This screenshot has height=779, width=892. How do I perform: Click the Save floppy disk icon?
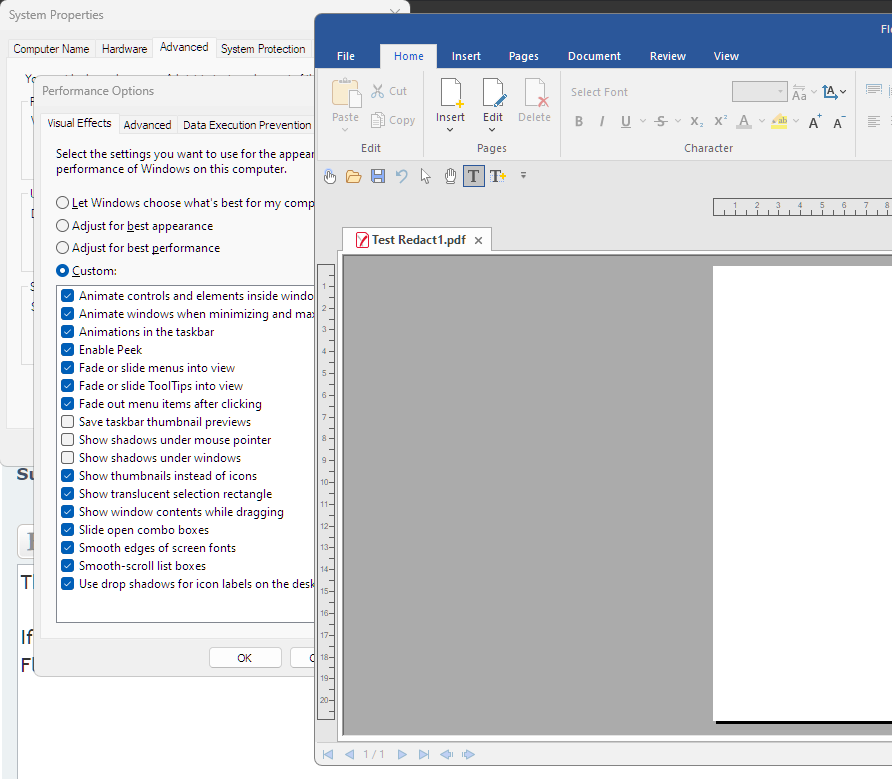[x=377, y=176]
